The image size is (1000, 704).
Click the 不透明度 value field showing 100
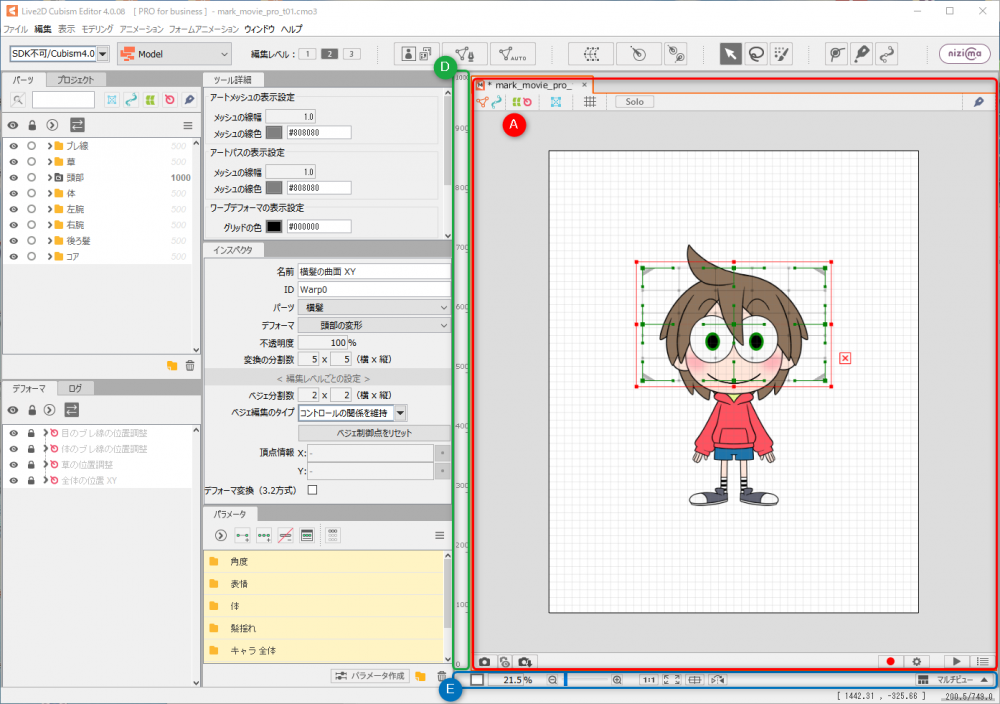pyautogui.click(x=323, y=343)
